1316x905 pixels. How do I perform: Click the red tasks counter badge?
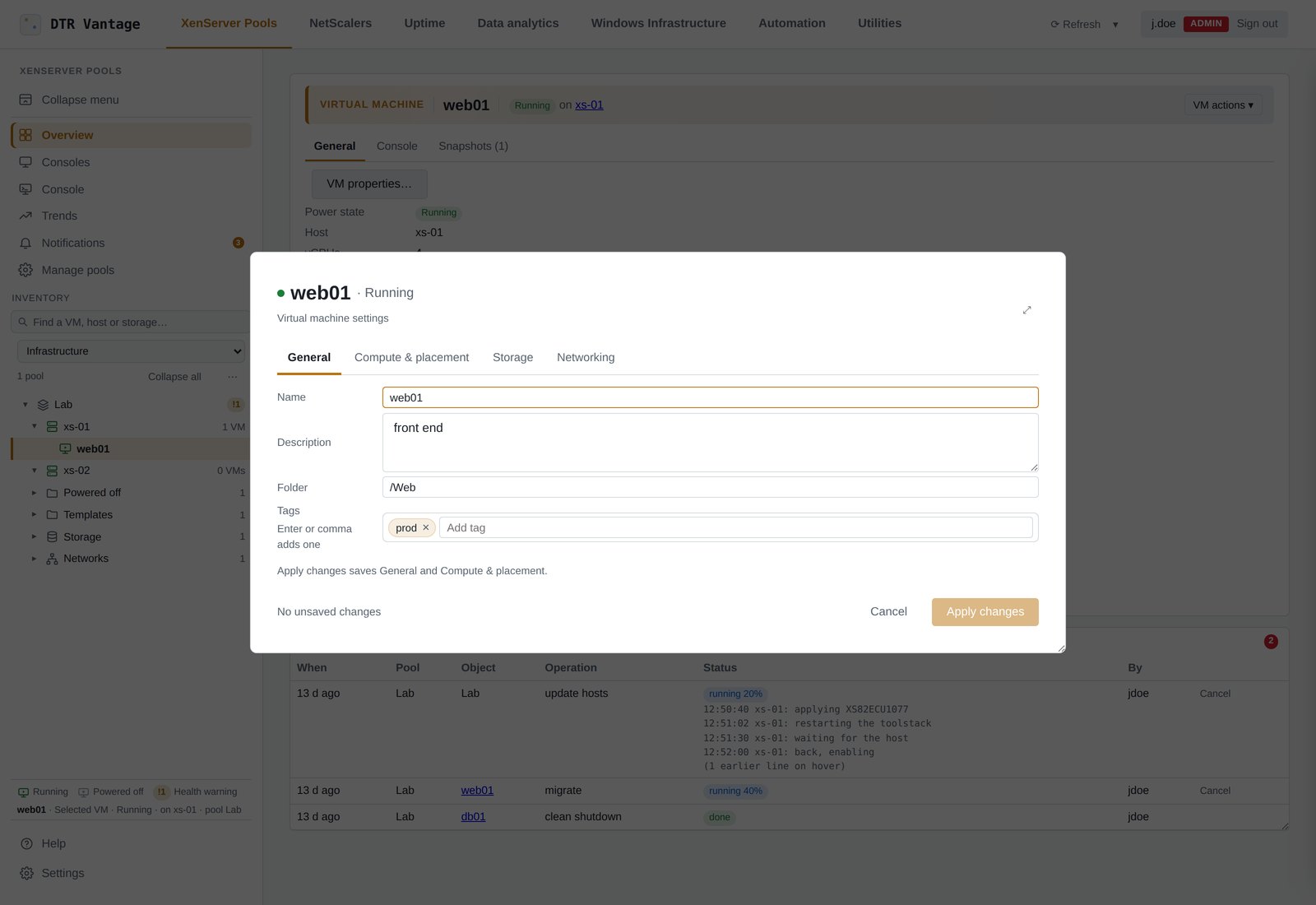(1271, 641)
